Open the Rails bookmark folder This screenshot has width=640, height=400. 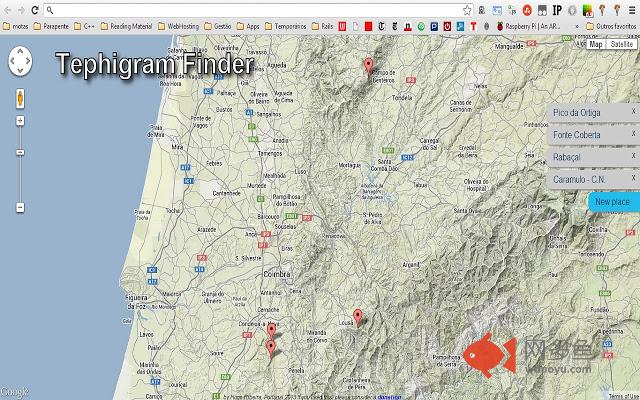pyautogui.click(x=322, y=27)
